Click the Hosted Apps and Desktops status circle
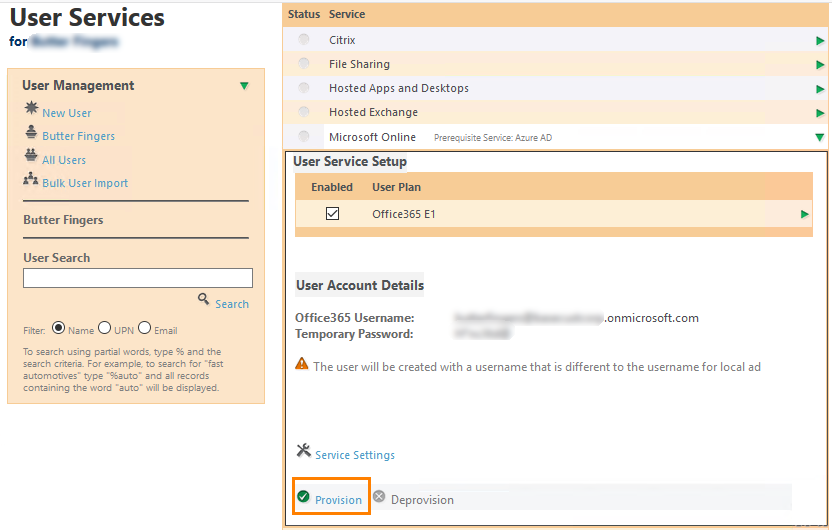Screen dimensions: 832x530 [304, 87]
